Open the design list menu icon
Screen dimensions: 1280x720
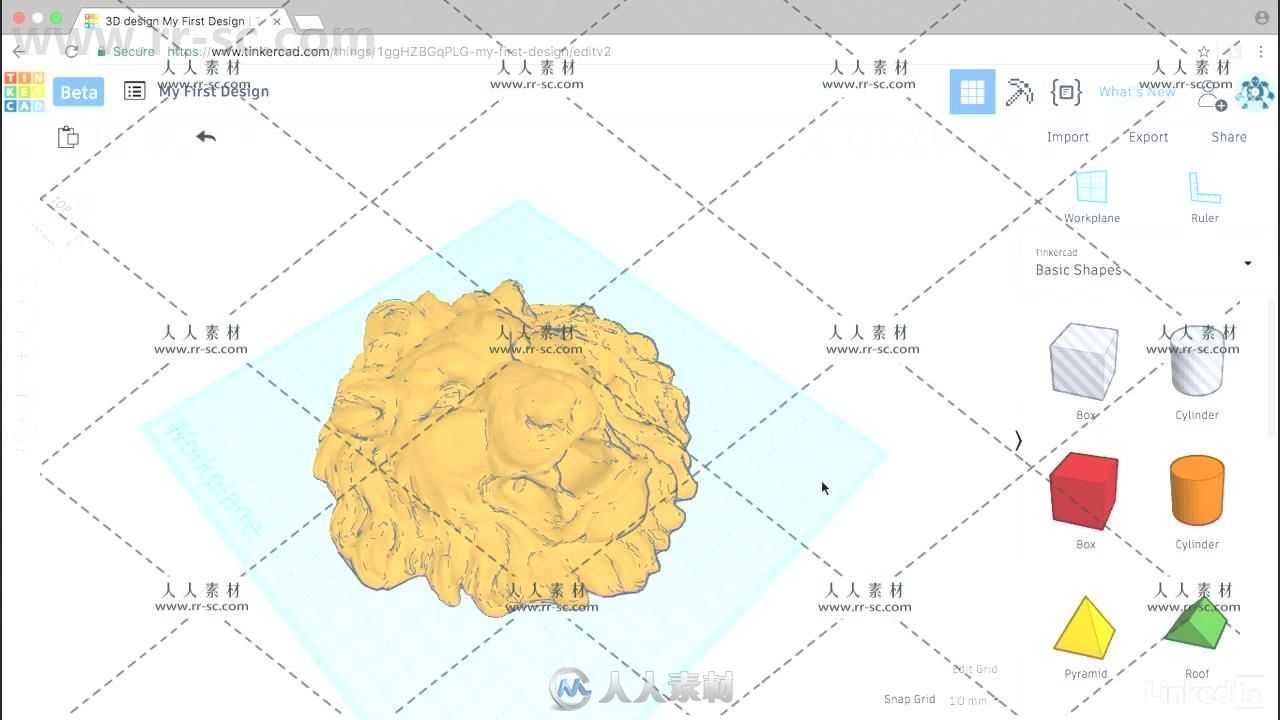point(134,91)
